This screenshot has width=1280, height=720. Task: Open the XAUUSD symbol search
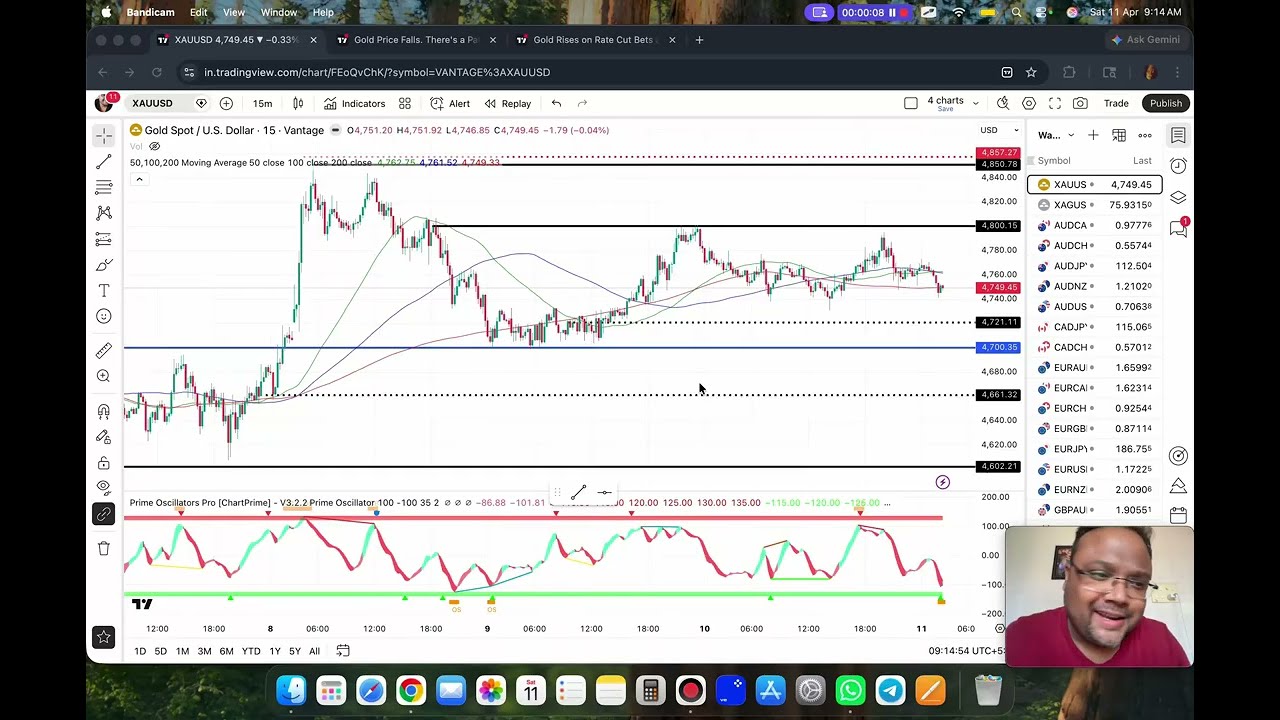click(152, 103)
